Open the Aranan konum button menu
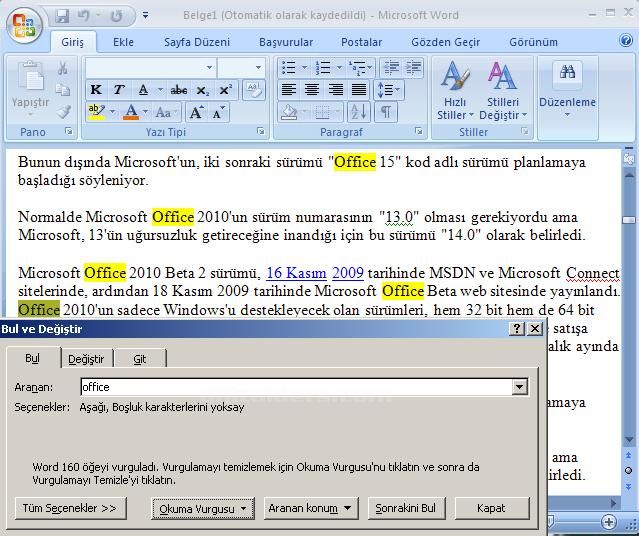 311,508
